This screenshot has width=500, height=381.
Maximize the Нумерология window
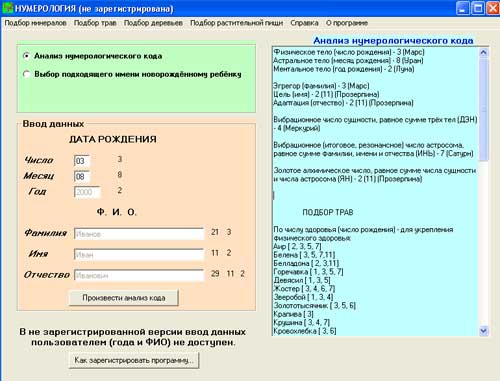478,8
